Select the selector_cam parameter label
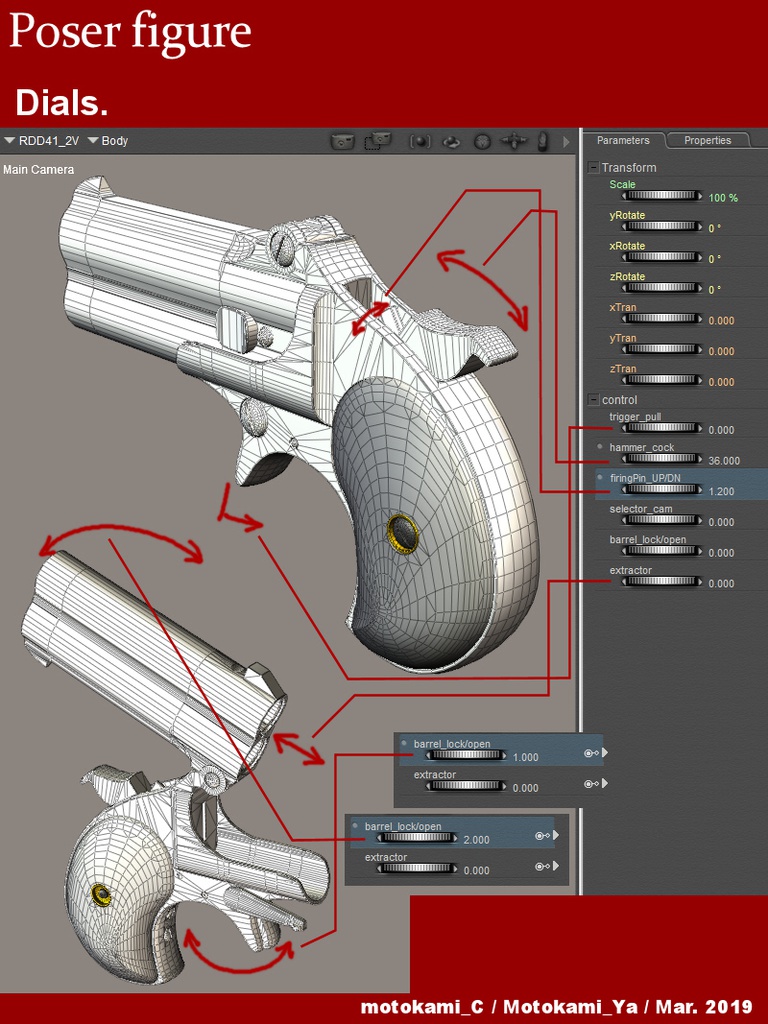 (641, 509)
